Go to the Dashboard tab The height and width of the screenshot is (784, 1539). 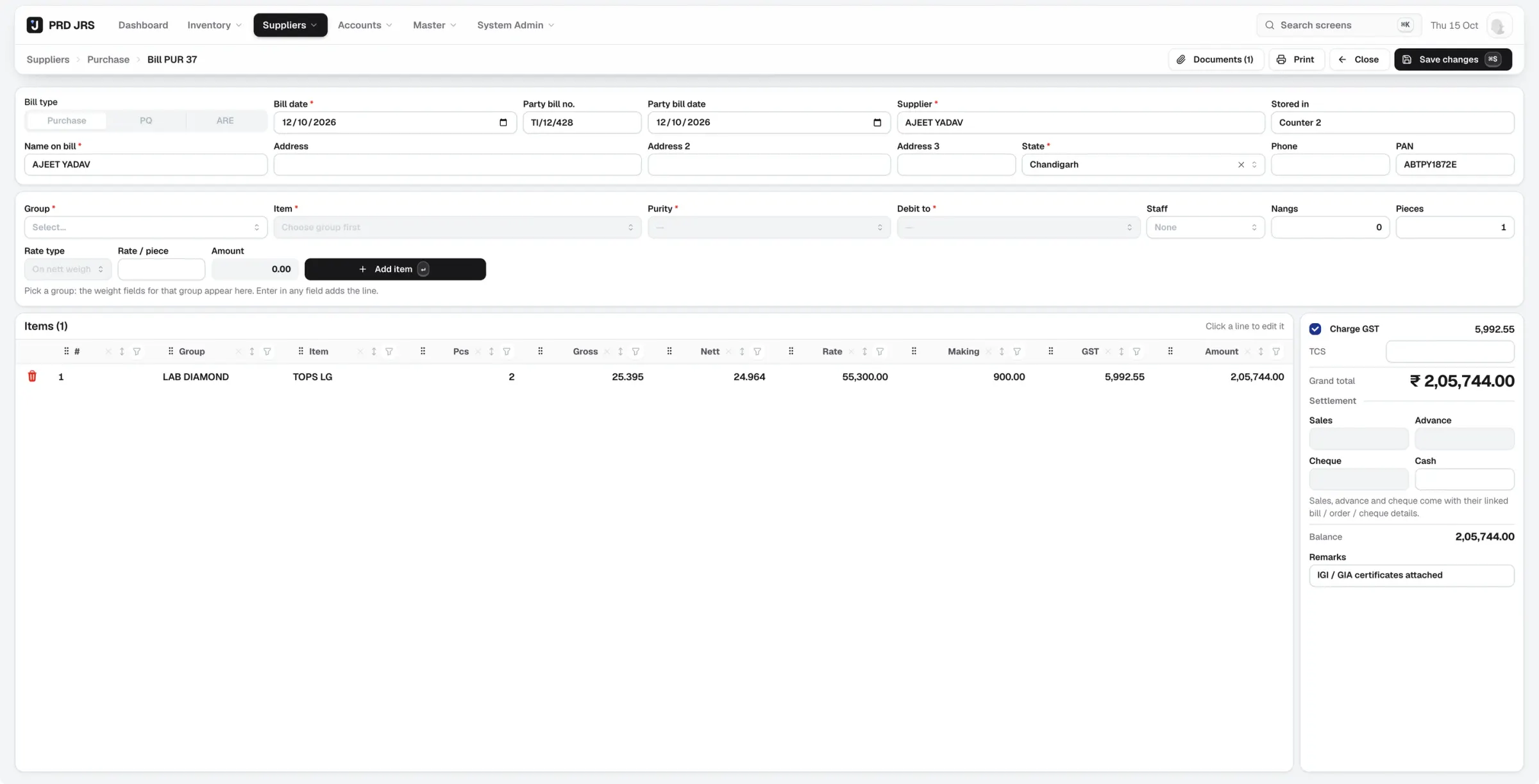click(143, 25)
